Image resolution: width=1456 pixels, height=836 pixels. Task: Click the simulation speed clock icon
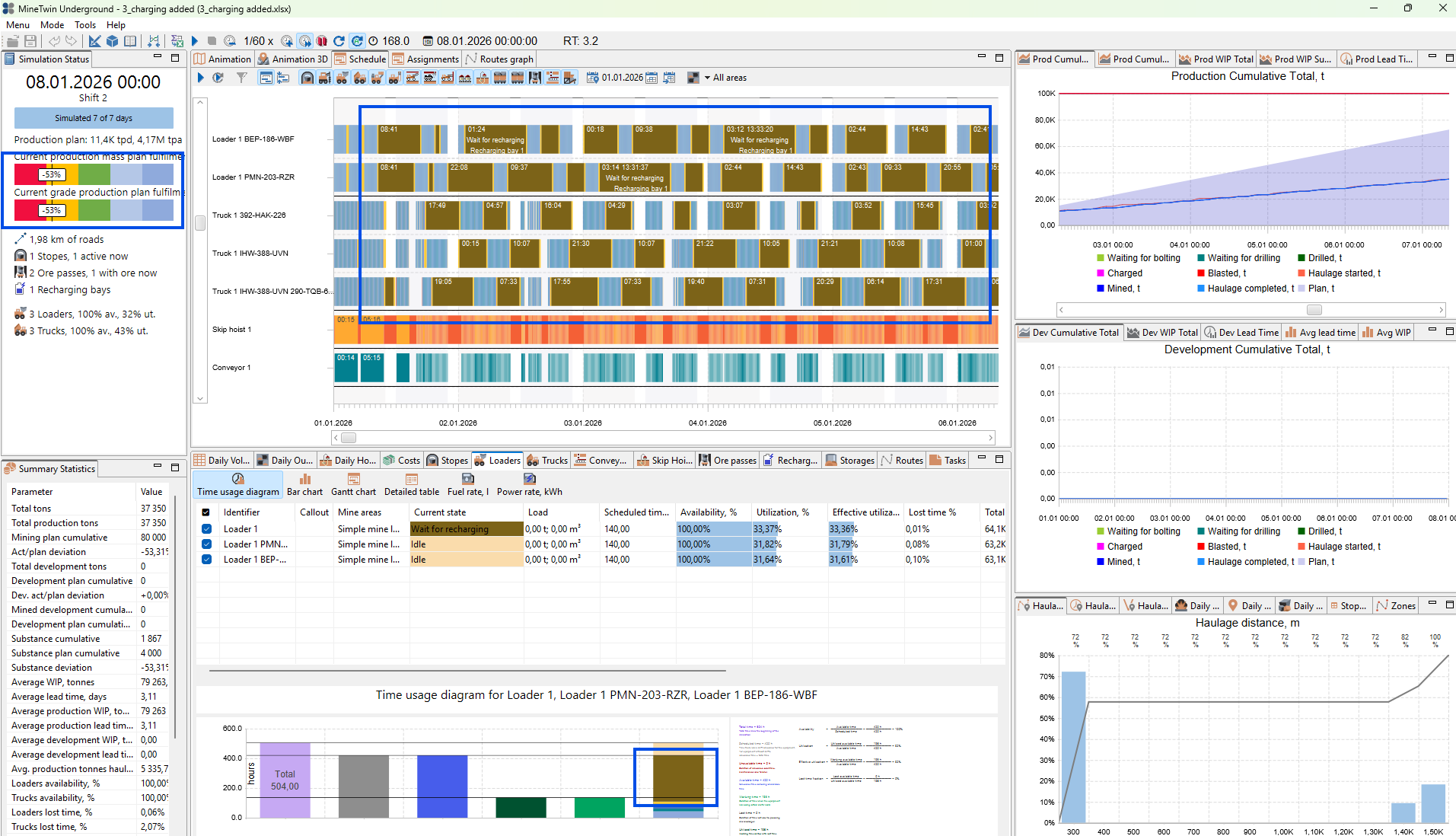point(230,41)
